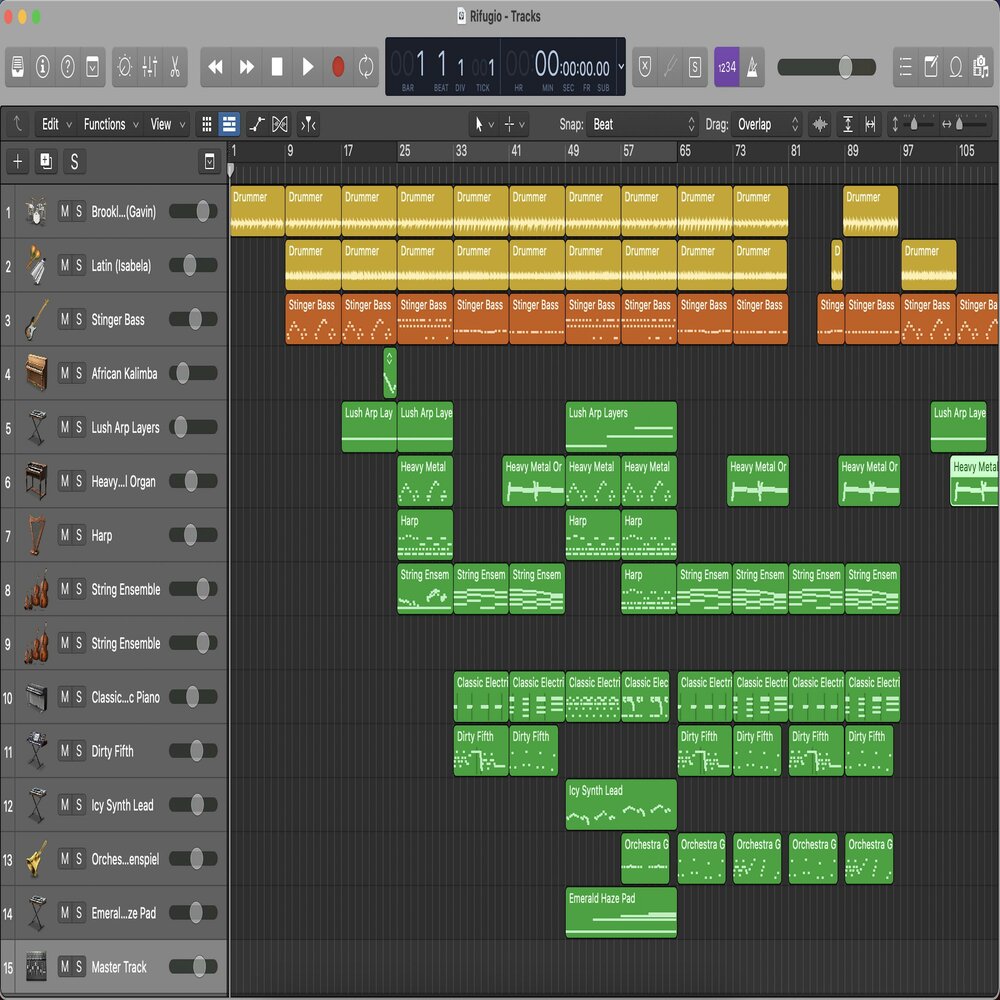Open the Editors with the scissors icon
Screen dimensions: 1000x1000
175,67
